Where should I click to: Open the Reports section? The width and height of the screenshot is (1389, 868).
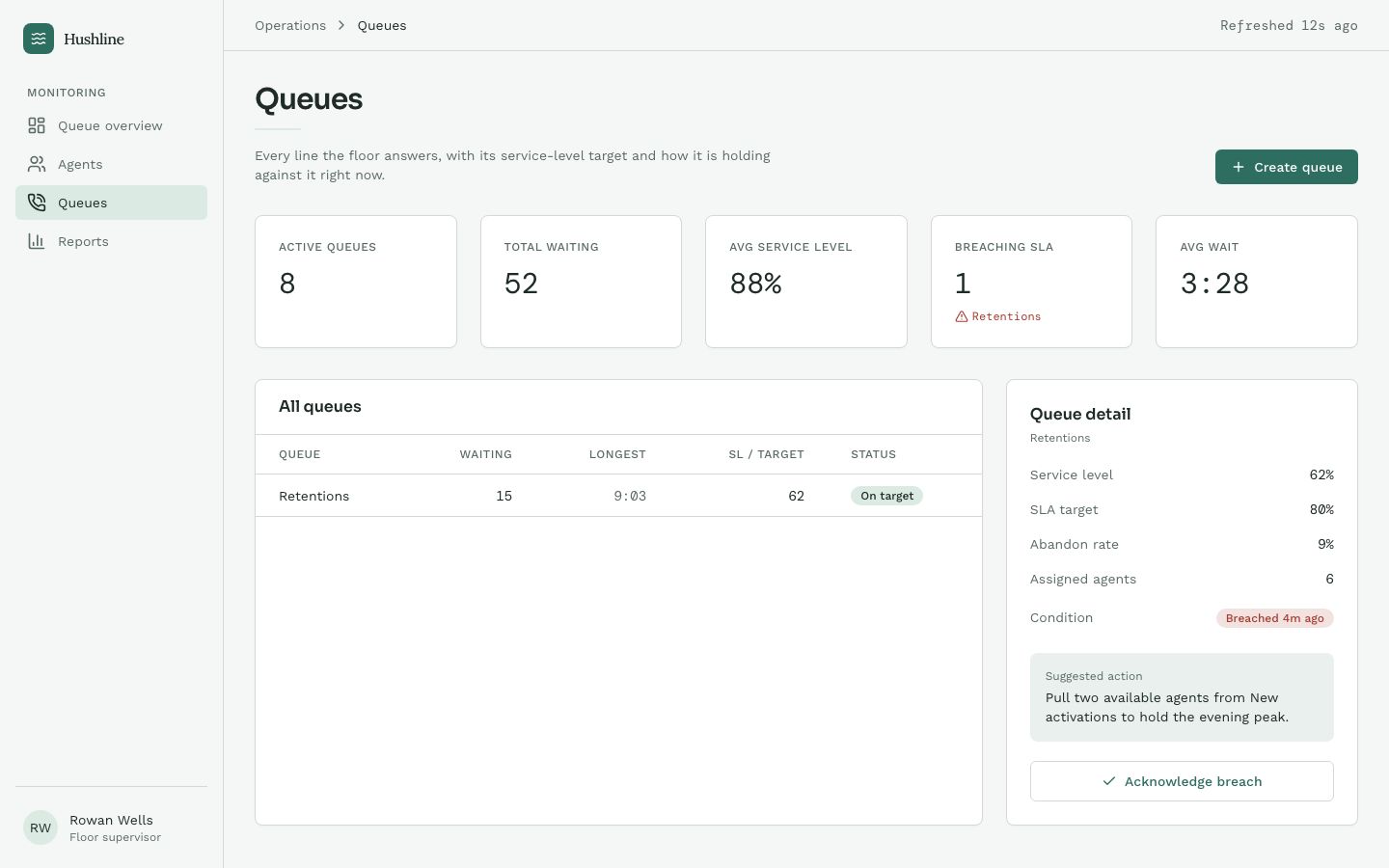111,241
